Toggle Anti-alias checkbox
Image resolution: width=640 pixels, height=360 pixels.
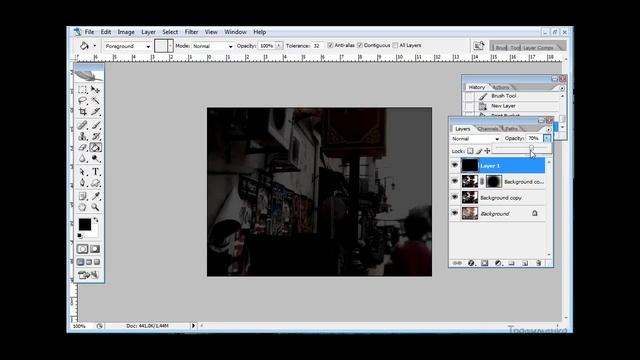click(x=331, y=45)
